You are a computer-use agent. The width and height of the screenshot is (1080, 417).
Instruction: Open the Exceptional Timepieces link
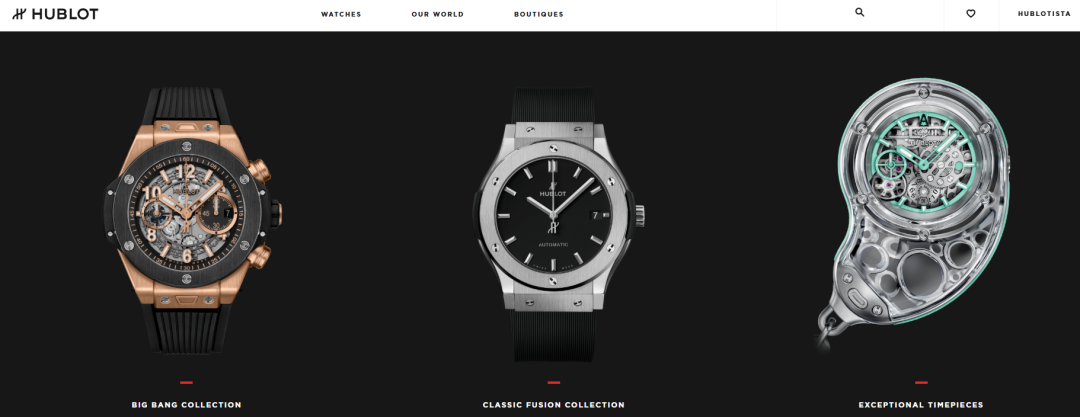tap(921, 405)
